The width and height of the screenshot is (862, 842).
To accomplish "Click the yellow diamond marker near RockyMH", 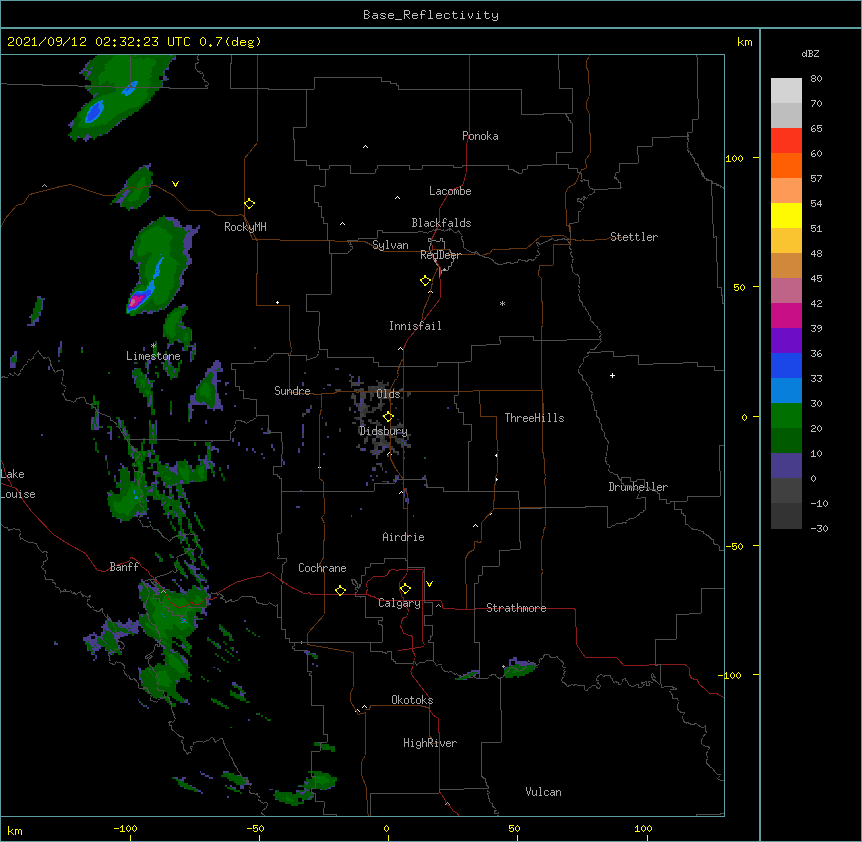I will click(249, 204).
